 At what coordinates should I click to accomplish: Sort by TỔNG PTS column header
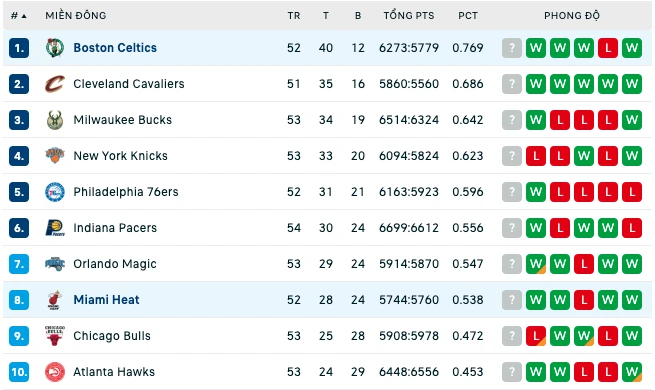tap(409, 16)
